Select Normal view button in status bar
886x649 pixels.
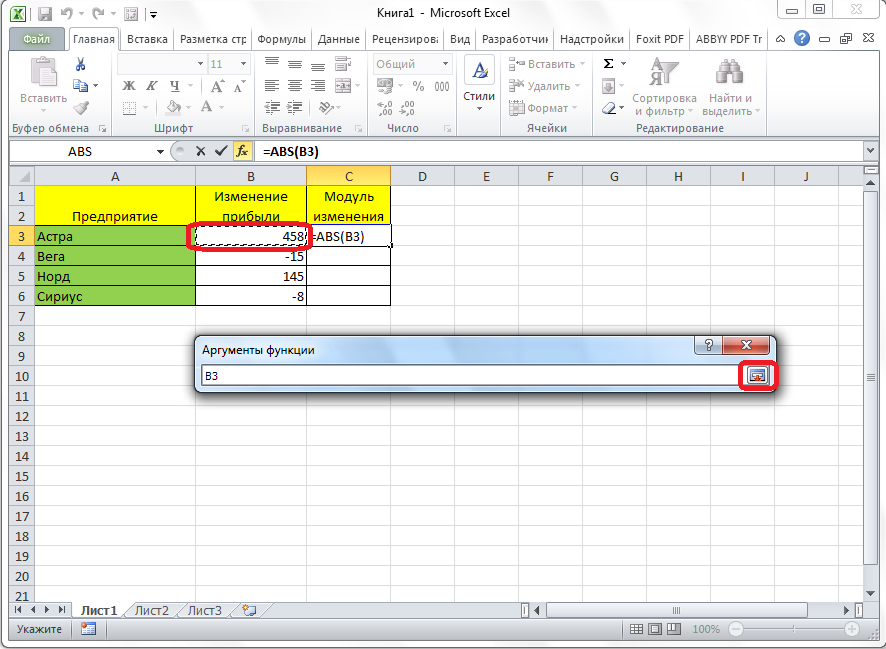[x=635, y=629]
